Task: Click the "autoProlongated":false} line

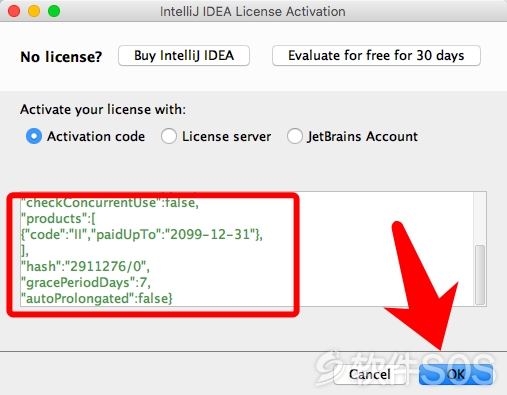Action: [x=97, y=298]
